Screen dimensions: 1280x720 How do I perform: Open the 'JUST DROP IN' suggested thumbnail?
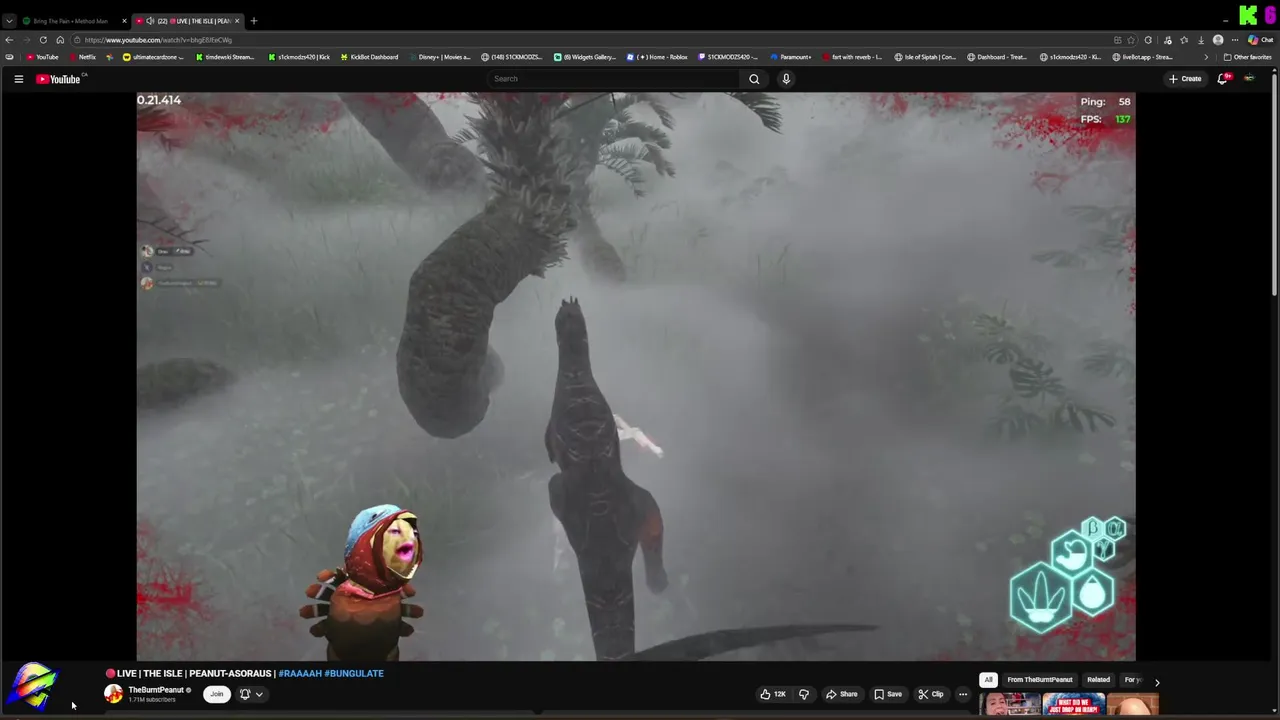coord(1073,705)
